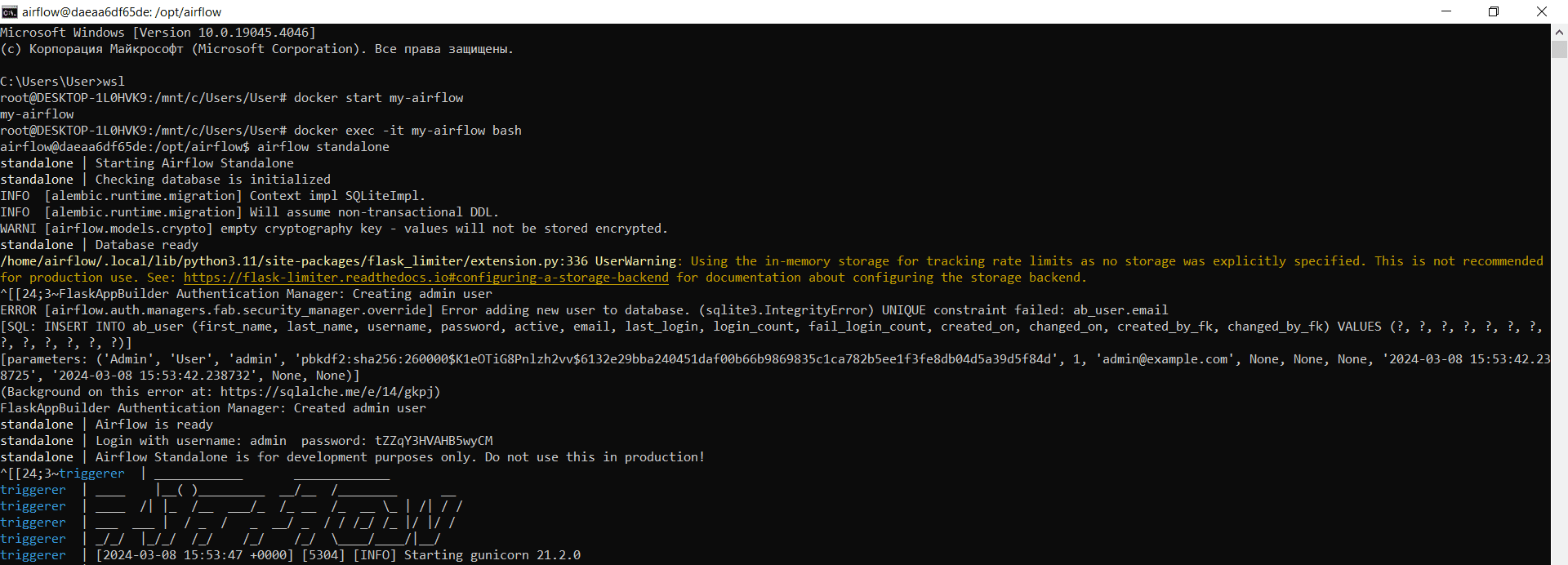Image resolution: width=1568 pixels, height=565 pixels.
Task: Click the 'docker start my-airflow' command text
Action: tap(378, 98)
